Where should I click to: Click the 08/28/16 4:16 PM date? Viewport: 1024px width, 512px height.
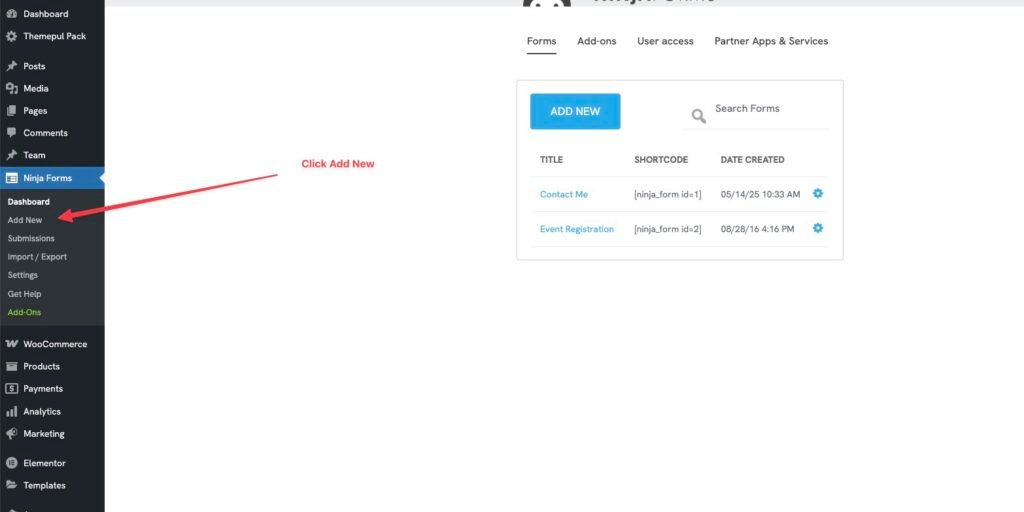pyautogui.click(x=758, y=229)
